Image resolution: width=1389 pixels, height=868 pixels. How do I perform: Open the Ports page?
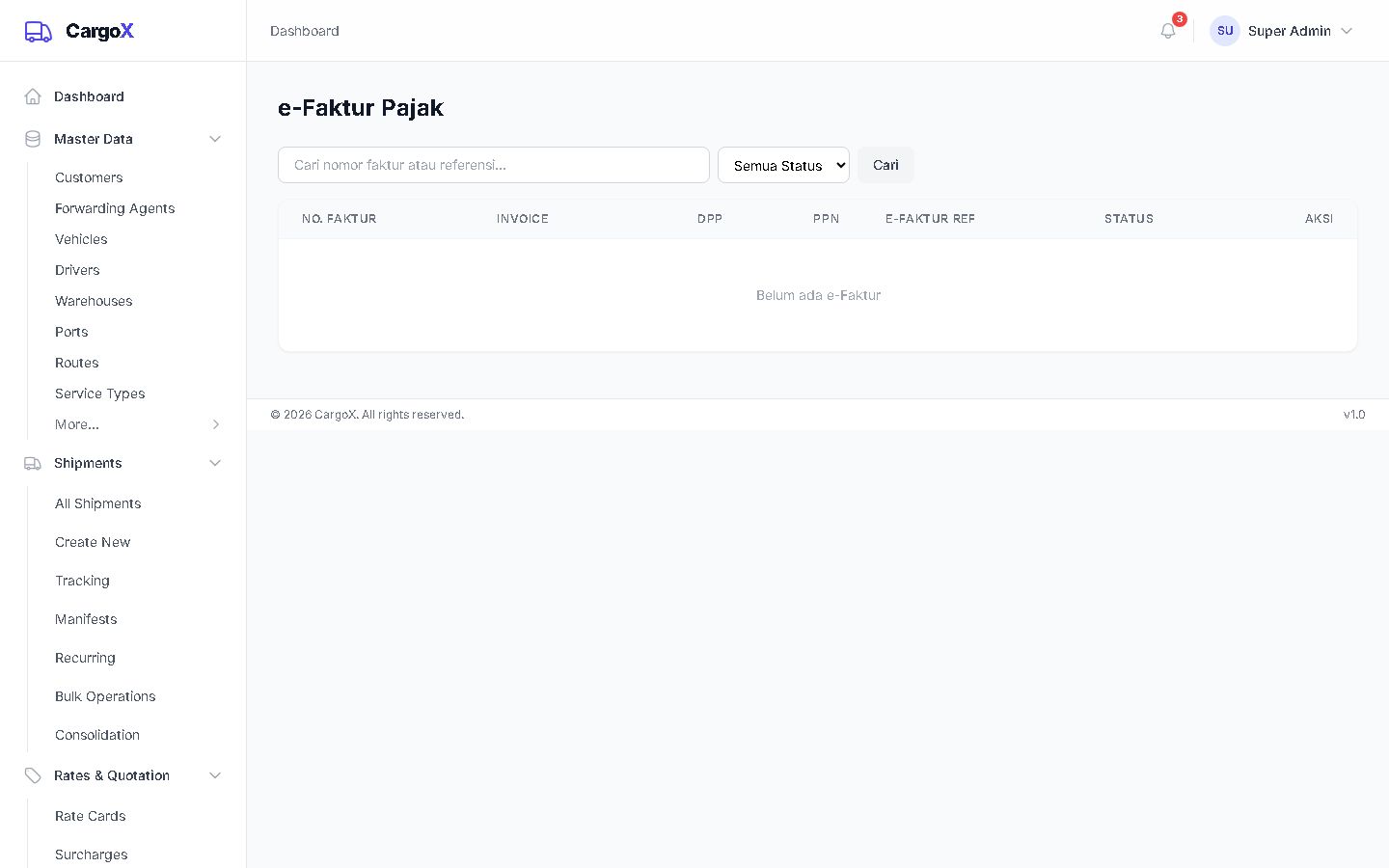(71, 332)
